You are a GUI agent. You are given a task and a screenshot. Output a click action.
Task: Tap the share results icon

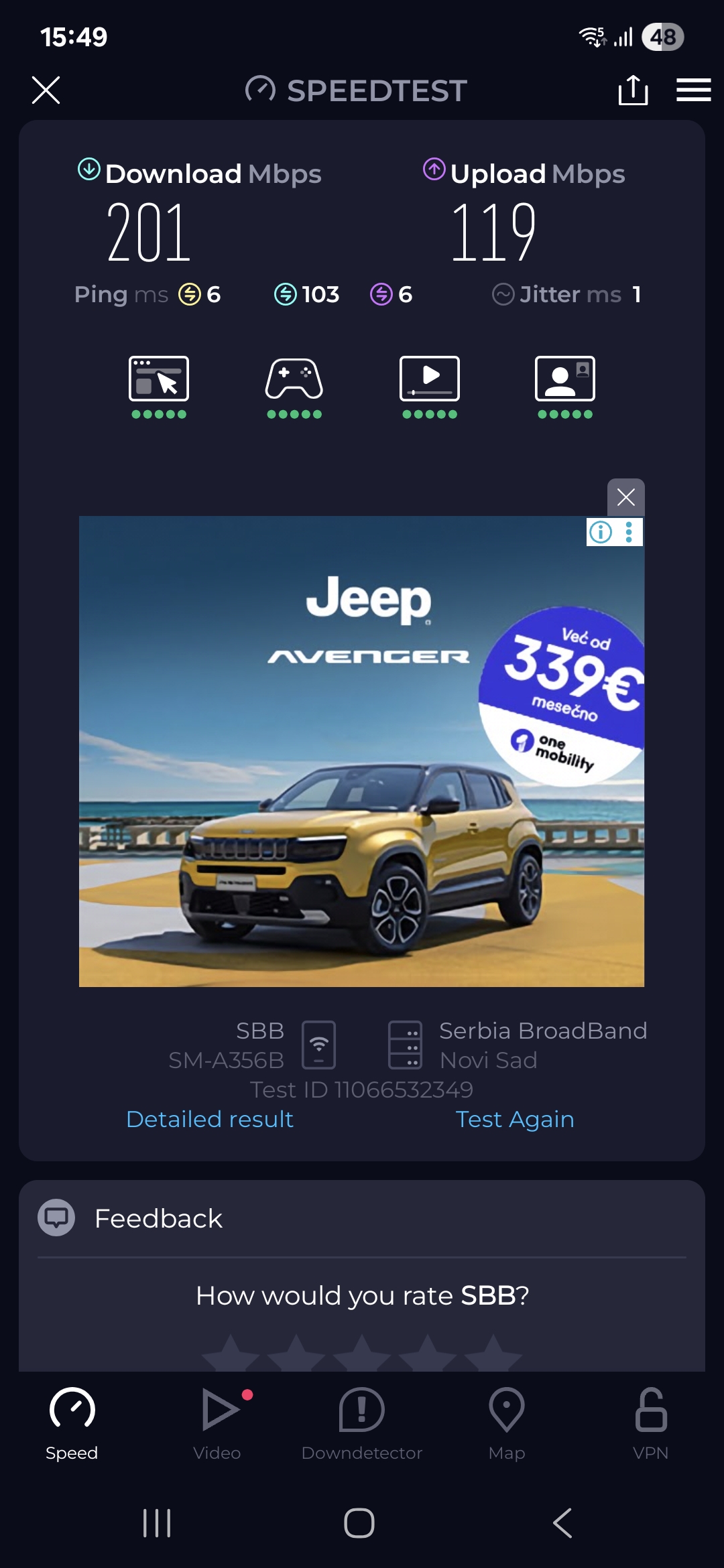633,90
